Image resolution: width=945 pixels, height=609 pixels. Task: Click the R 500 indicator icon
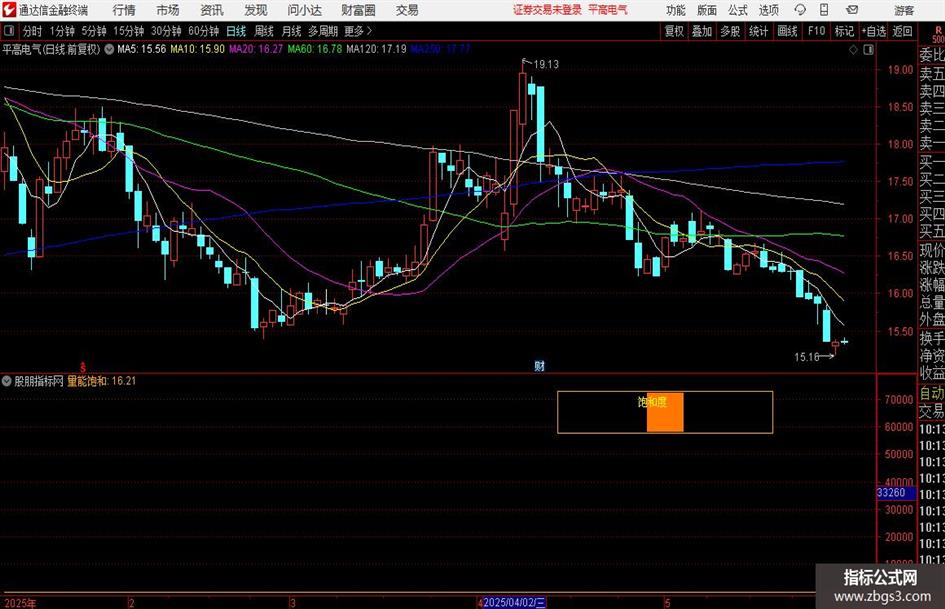(x=938, y=34)
